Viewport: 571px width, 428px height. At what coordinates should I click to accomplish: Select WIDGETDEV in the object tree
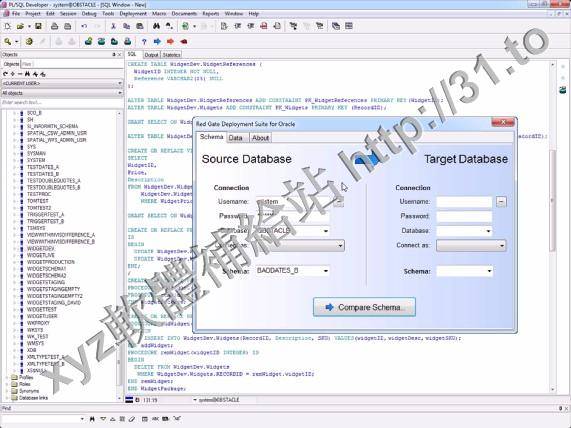point(41,249)
